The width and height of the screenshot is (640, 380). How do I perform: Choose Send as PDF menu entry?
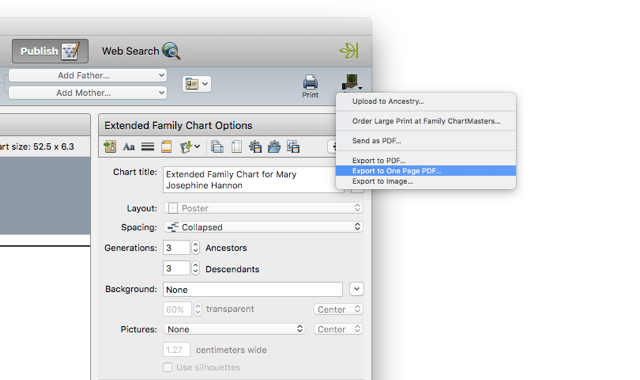[x=426, y=140]
